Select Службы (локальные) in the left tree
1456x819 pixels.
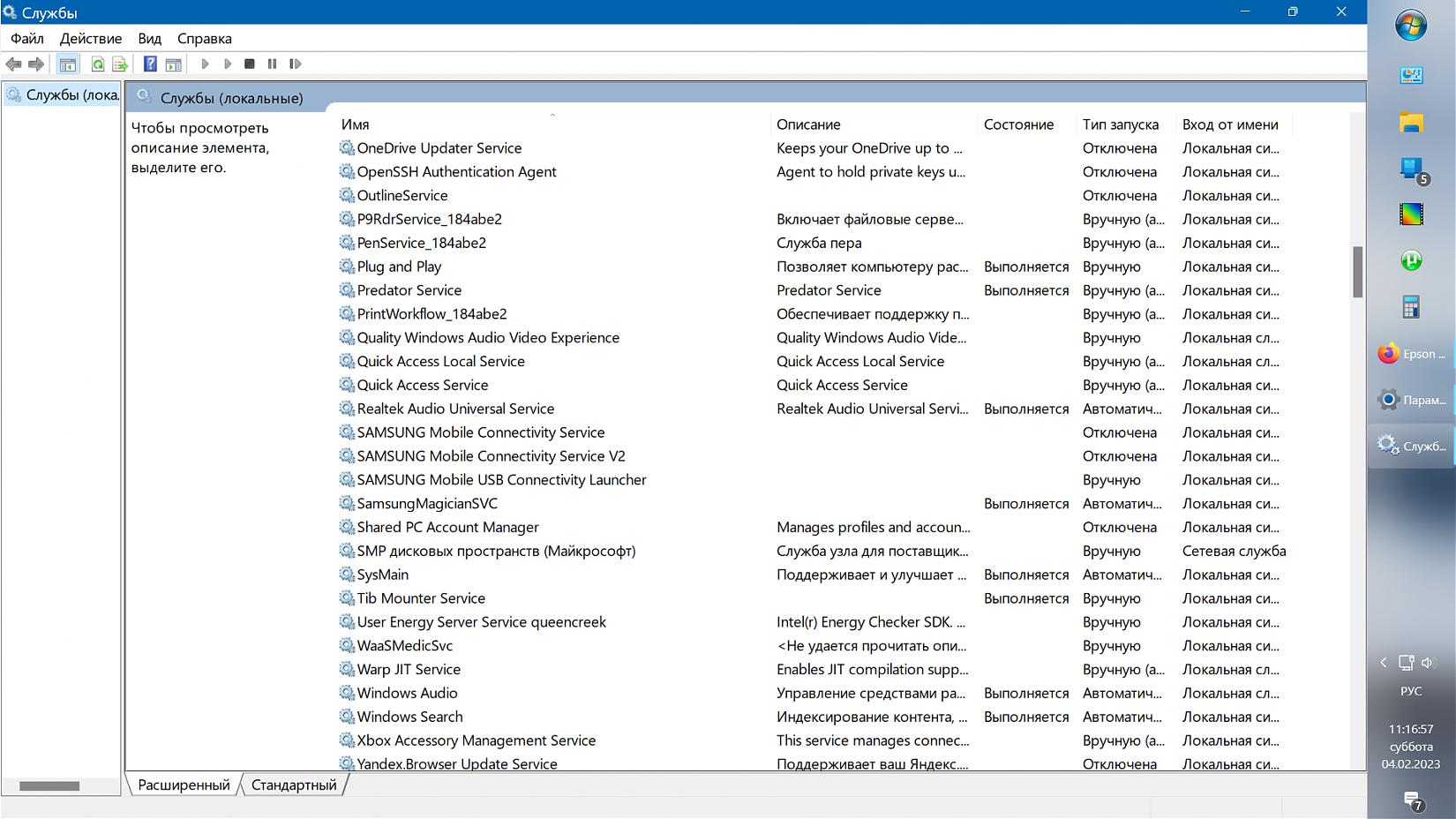(x=71, y=95)
